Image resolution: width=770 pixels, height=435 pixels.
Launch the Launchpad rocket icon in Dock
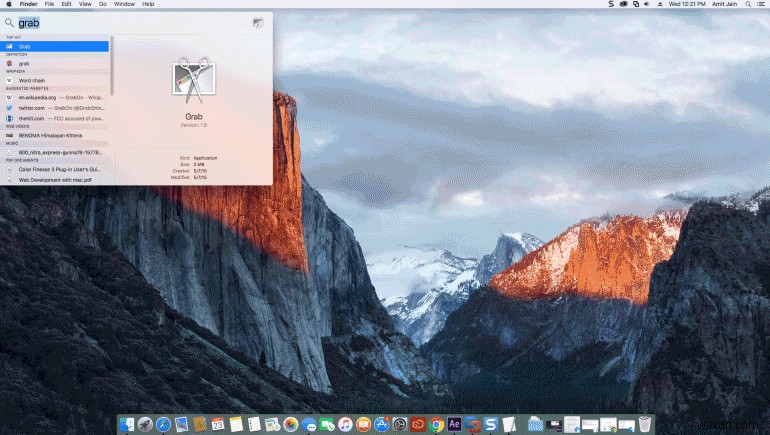coord(145,424)
